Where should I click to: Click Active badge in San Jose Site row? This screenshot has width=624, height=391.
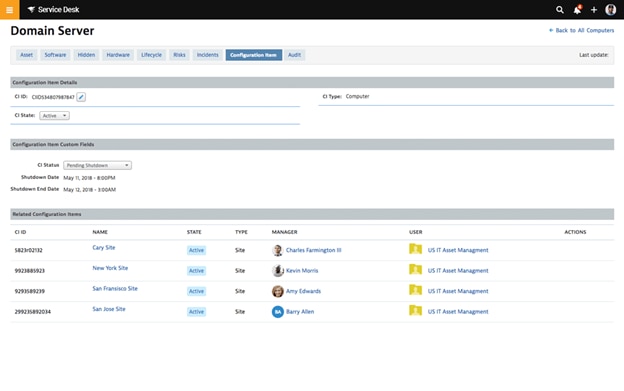pyautogui.click(x=196, y=311)
